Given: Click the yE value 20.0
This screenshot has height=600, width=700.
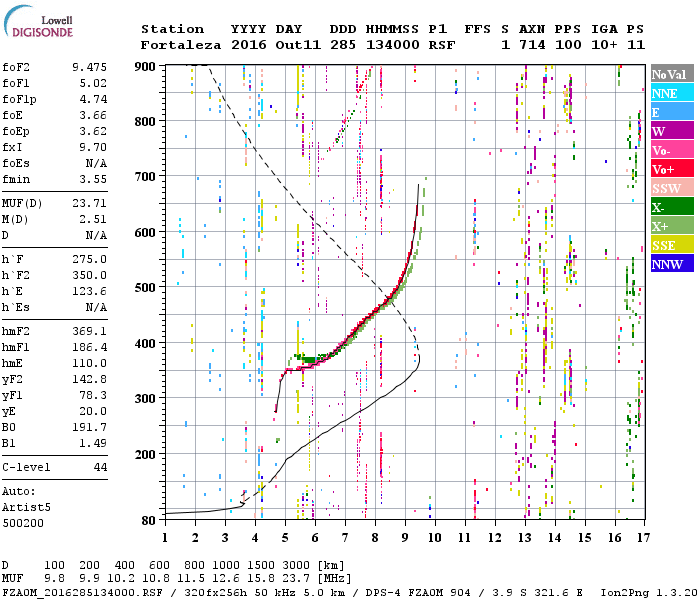Looking at the screenshot, I should coord(94,412).
